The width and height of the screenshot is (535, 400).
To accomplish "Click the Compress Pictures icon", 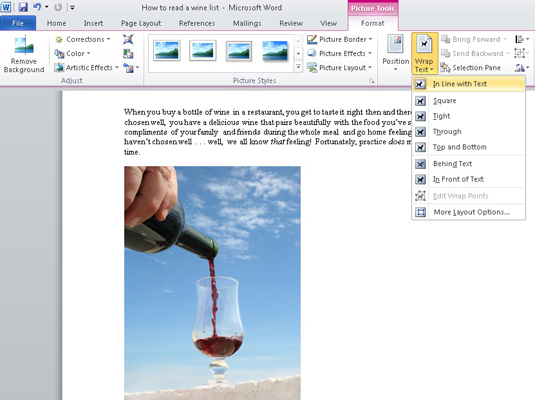I will (x=128, y=39).
